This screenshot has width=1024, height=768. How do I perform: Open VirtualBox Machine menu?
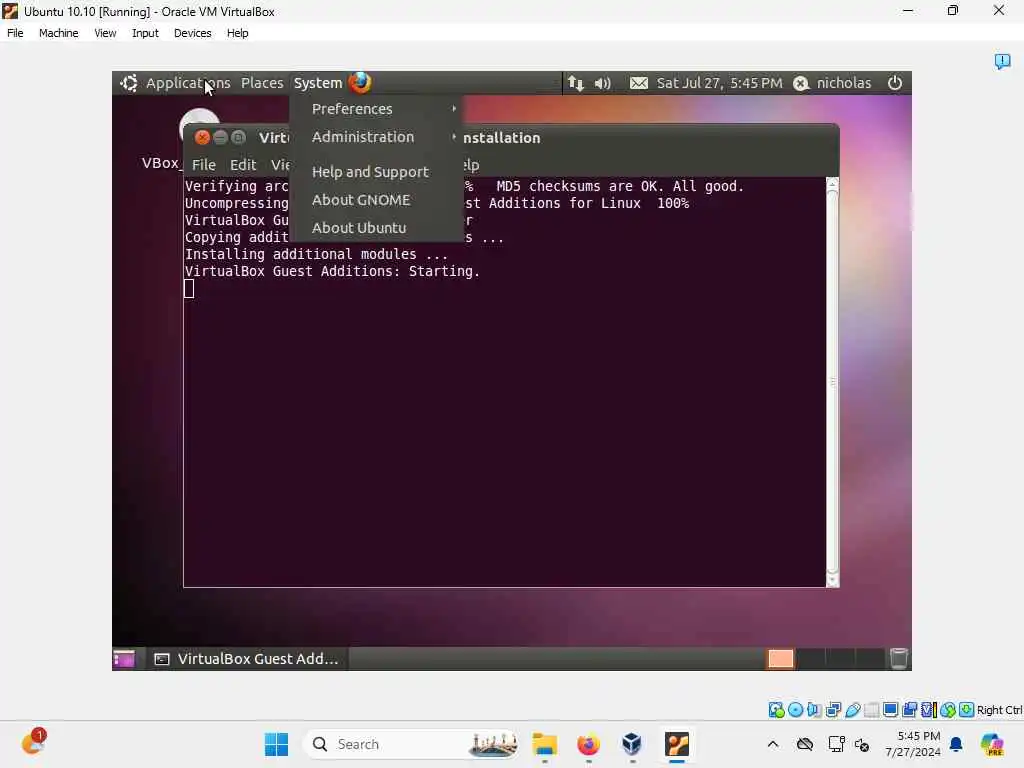(59, 33)
